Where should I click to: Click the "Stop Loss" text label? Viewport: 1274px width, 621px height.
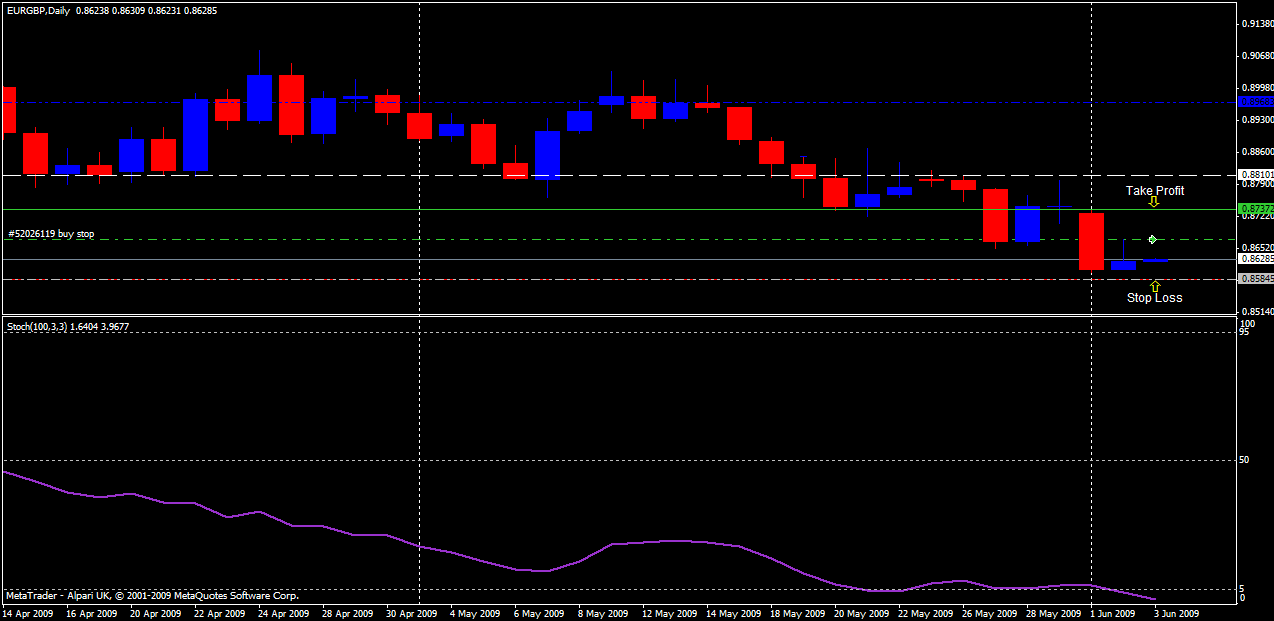1154,298
